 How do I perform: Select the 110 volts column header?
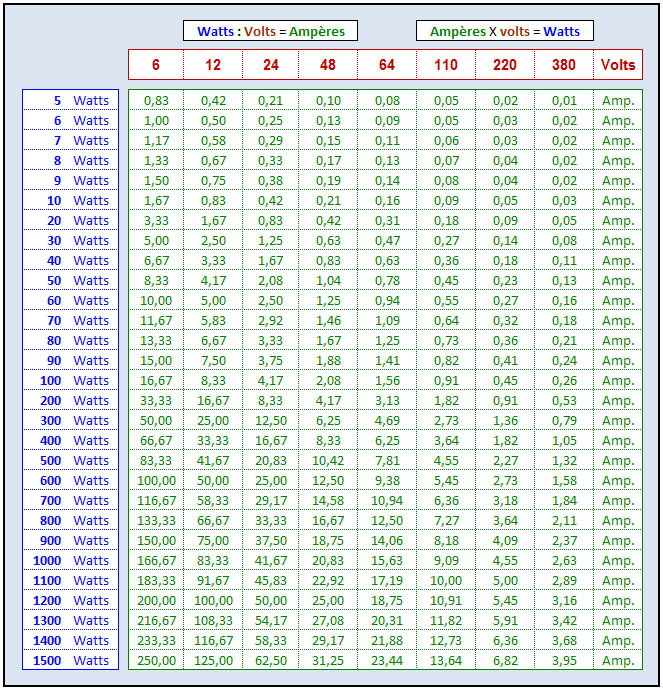pos(446,65)
